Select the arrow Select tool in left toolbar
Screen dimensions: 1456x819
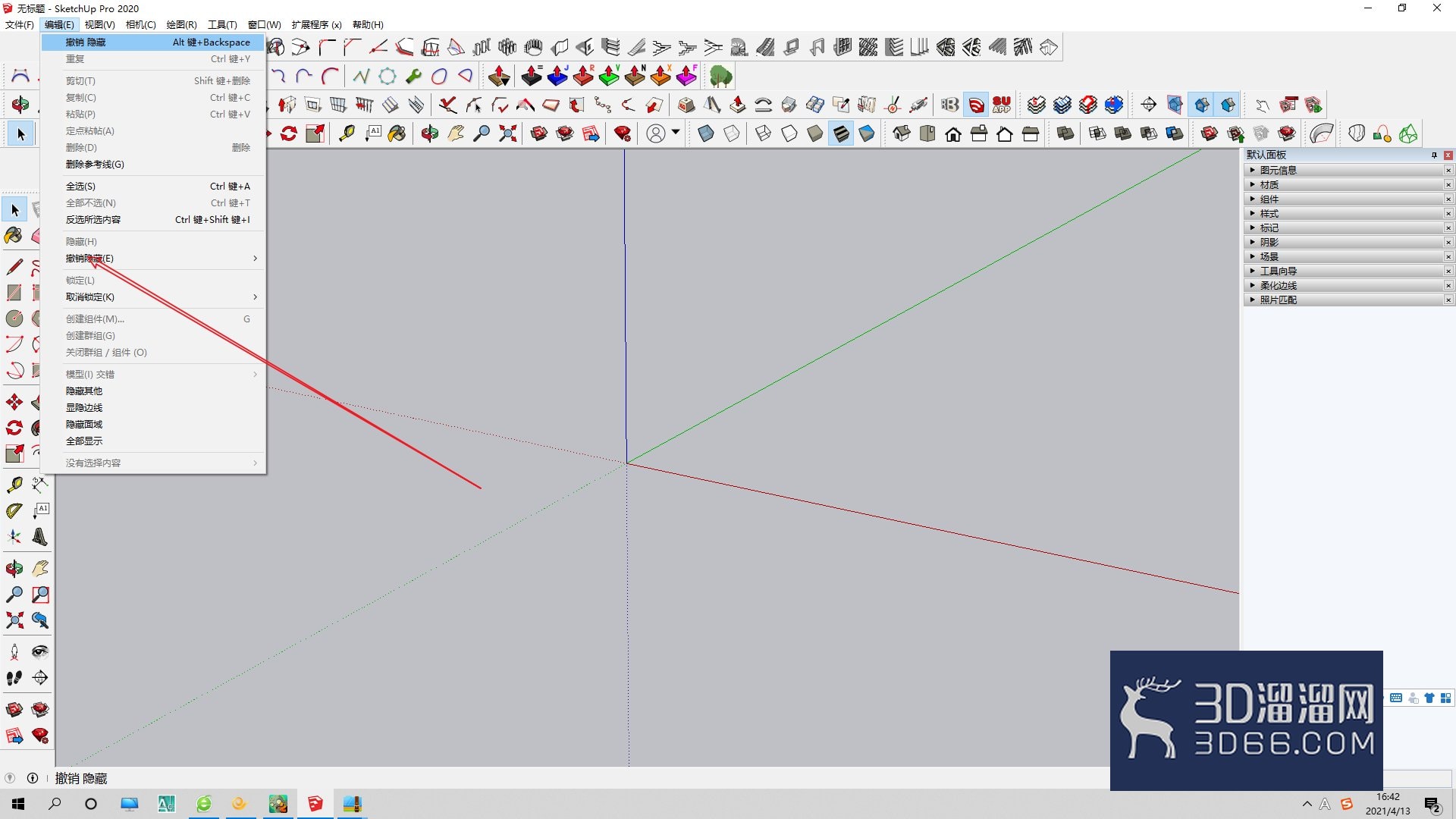(14, 210)
